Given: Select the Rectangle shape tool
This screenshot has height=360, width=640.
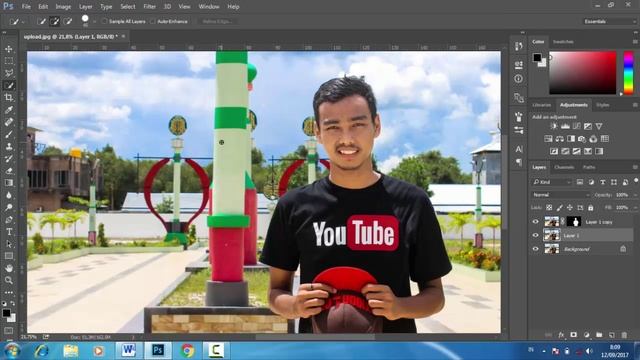Looking at the screenshot, I should click(9, 256).
